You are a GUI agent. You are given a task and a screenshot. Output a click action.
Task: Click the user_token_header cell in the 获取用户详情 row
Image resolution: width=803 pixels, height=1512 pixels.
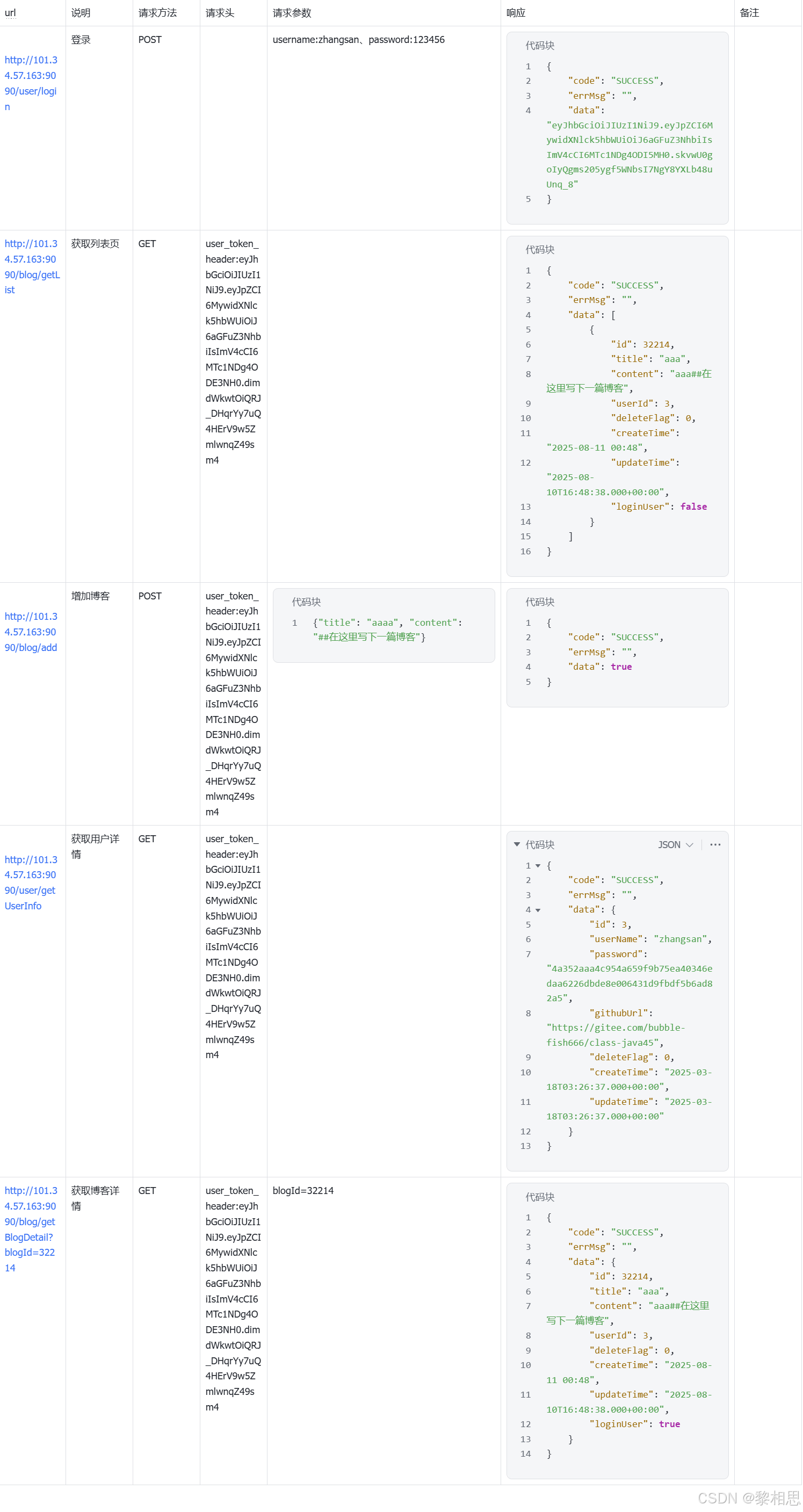click(233, 946)
